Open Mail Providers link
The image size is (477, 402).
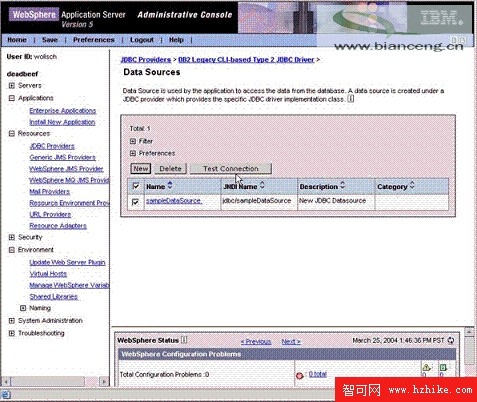pos(50,192)
